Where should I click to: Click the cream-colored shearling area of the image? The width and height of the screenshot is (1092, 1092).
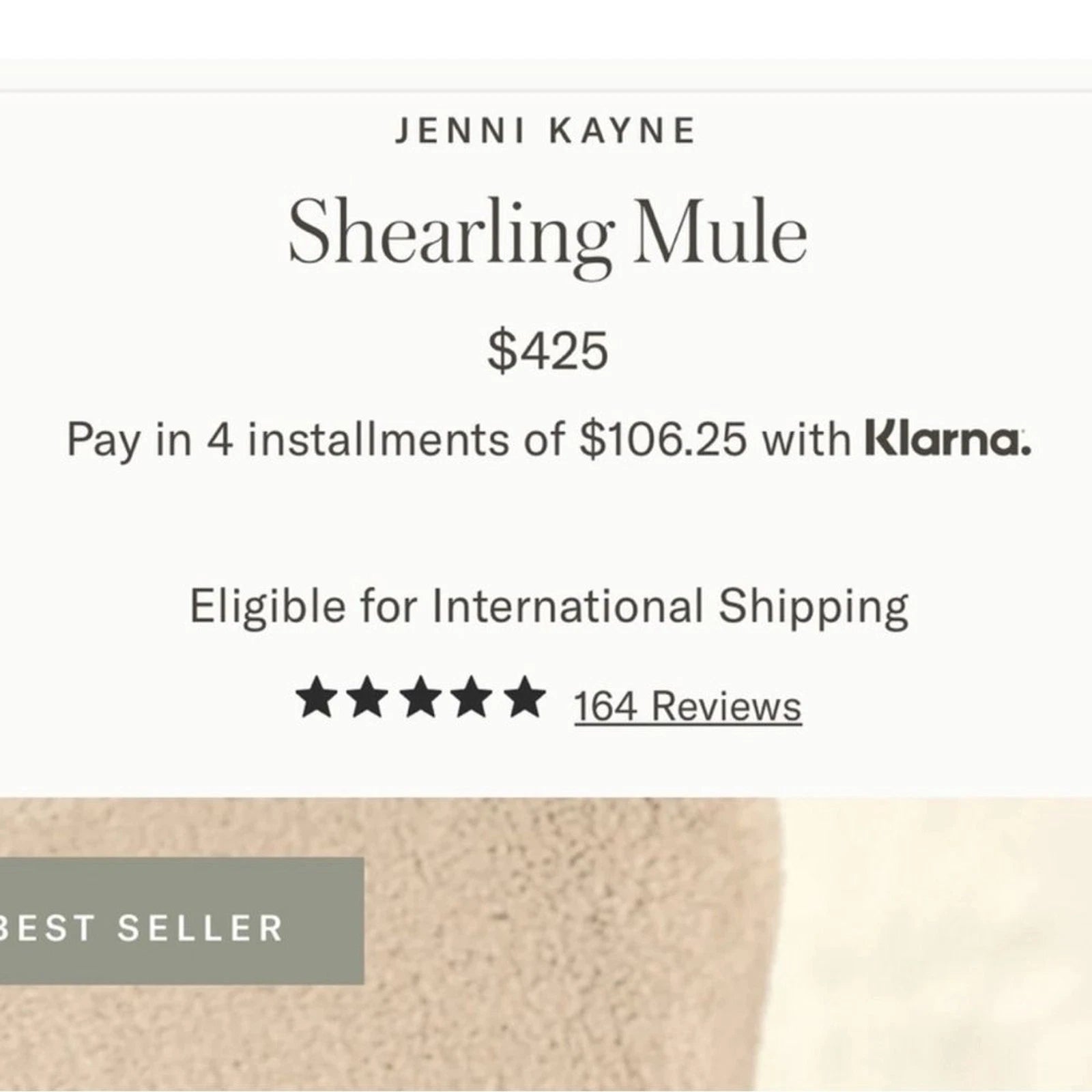point(942,955)
